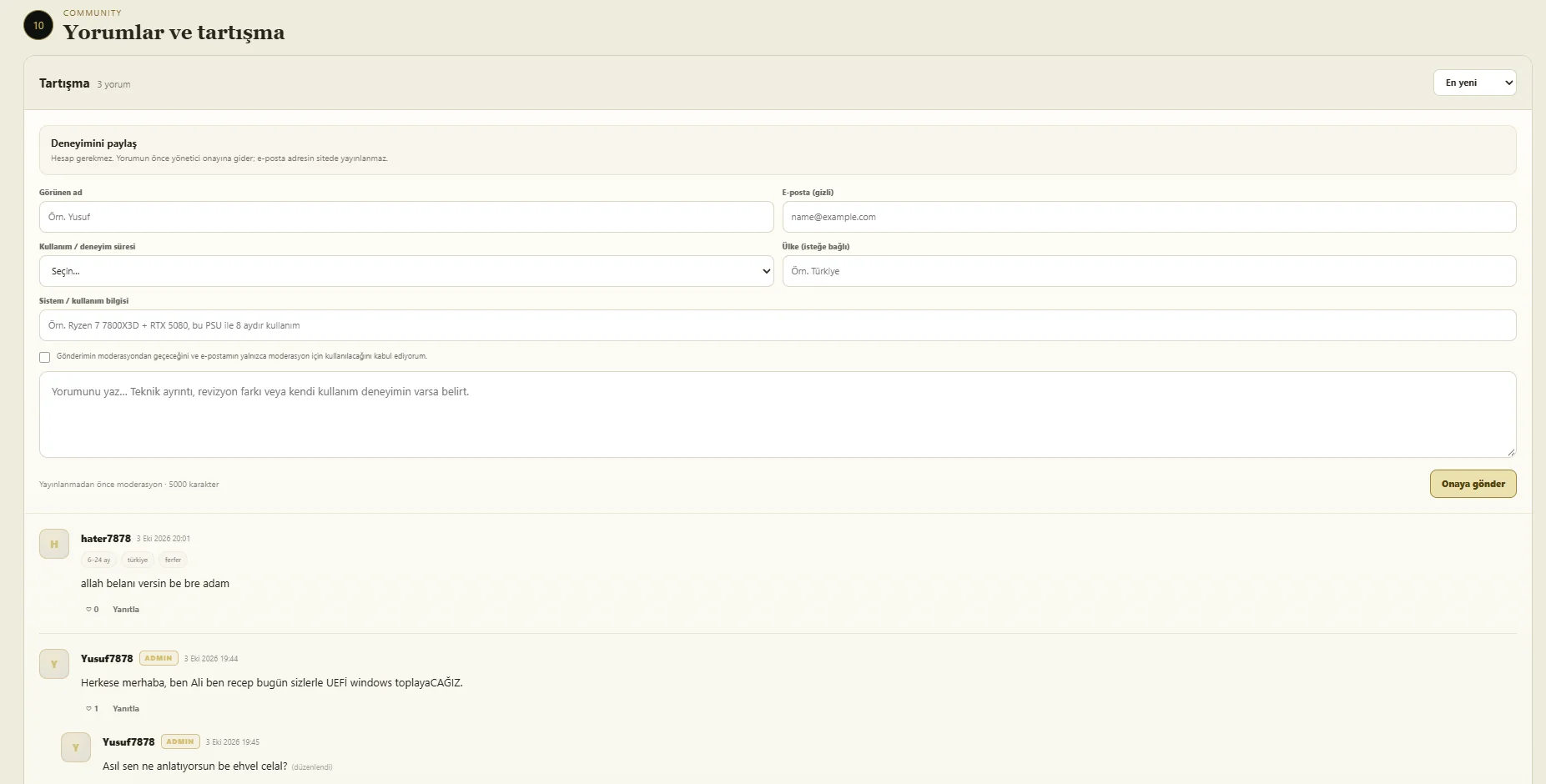
Task: Click the username 'hater7878'
Action: coord(106,539)
